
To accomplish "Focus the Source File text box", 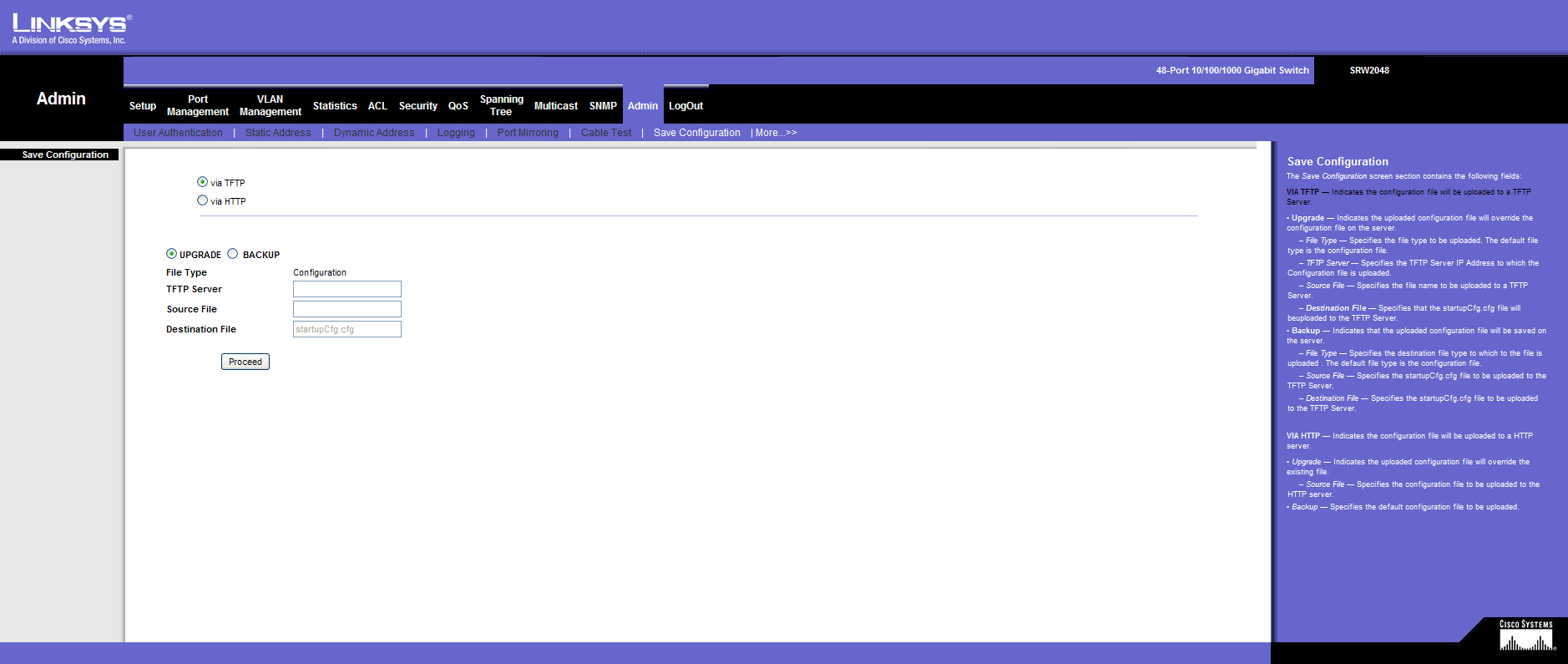I will pyautogui.click(x=346, y=309).
